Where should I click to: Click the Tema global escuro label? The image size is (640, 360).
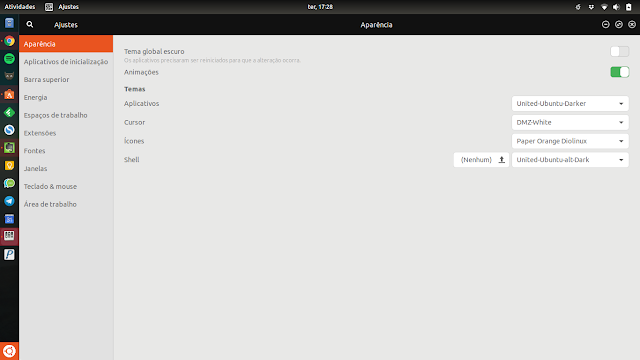point(154,51)
